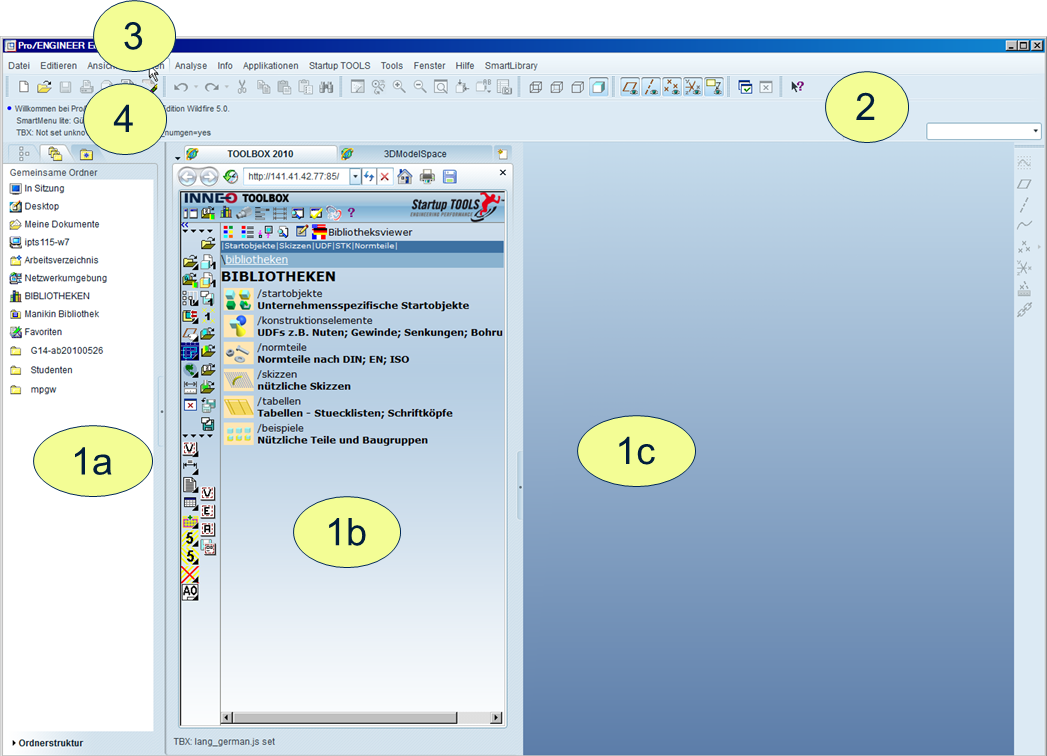Screen dimensions: 1047x756
Task: Open the browser URL history dropdown
Action: [x=355, y=176]
